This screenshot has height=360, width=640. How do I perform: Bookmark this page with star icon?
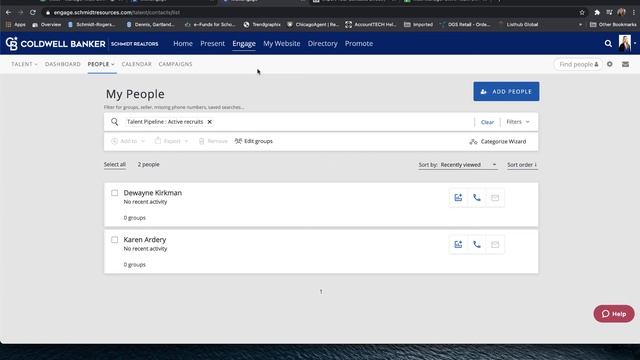pyautogui.click(x=582, y=13)
